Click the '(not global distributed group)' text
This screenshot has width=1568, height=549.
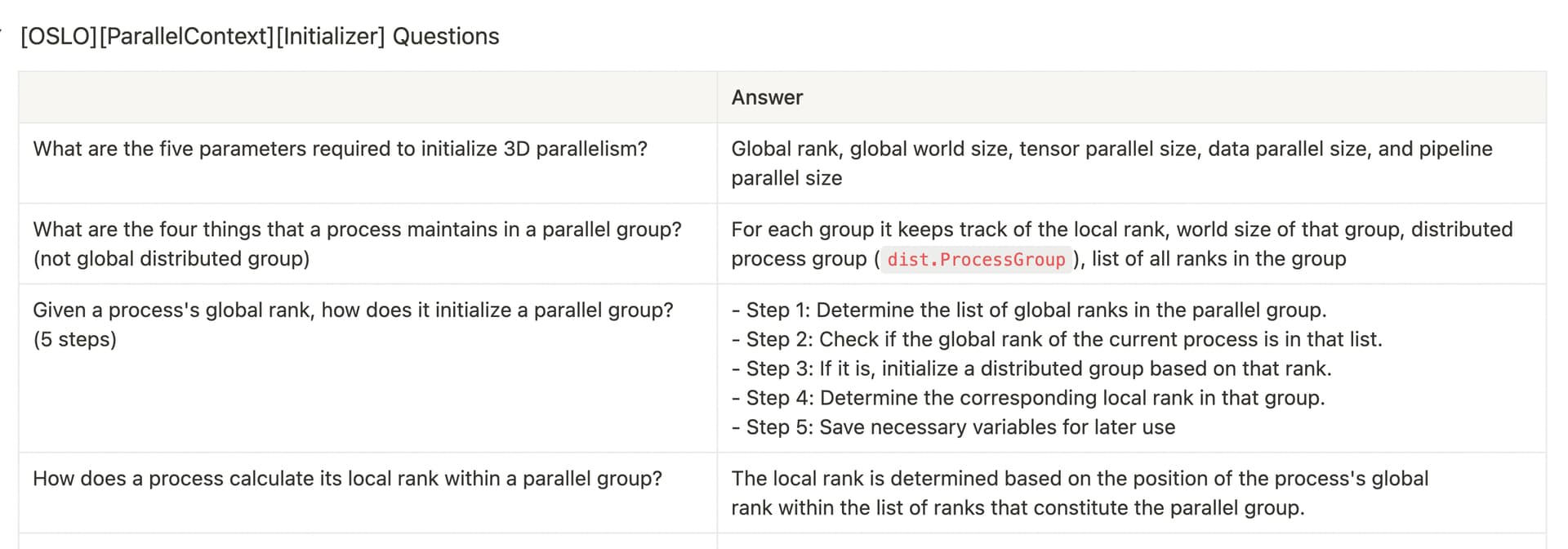pyautogui.click(x=171, y=259)
